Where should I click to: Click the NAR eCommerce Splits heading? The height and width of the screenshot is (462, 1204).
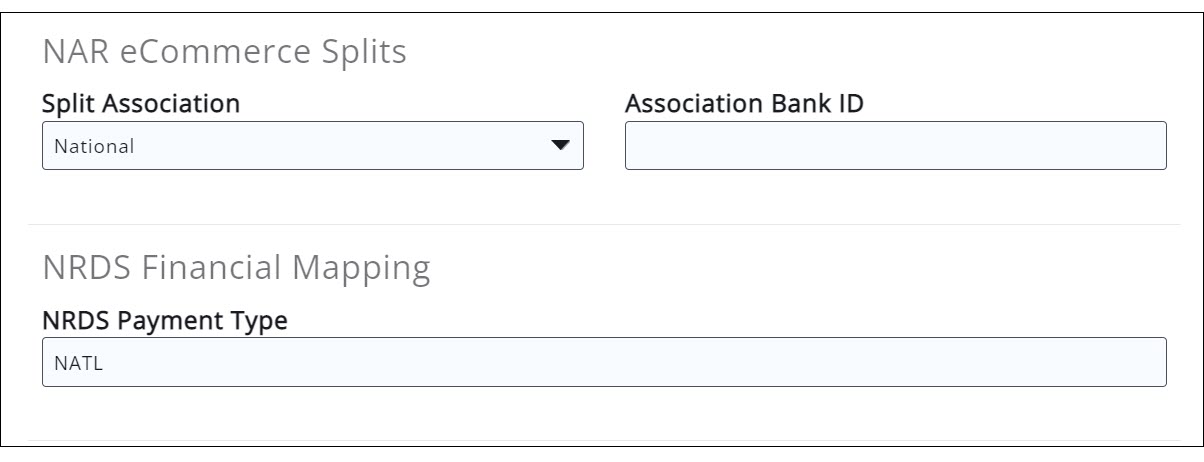click(x=224, y=52)
